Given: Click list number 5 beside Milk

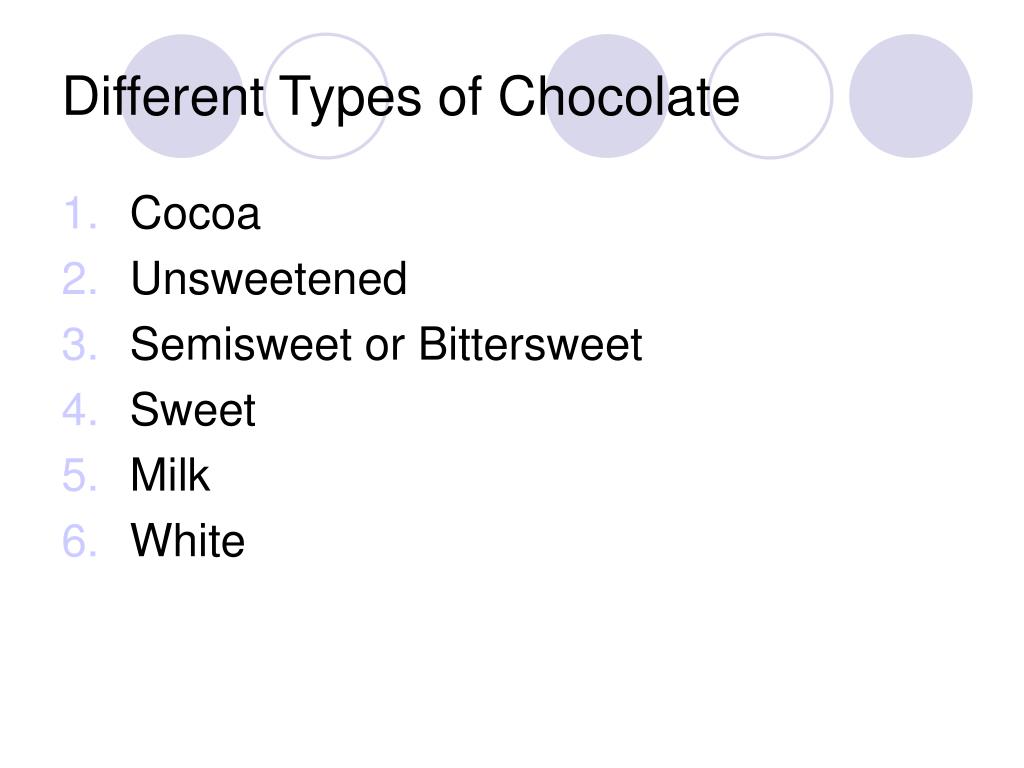Looking at the screenshot, I should (80, 475).
